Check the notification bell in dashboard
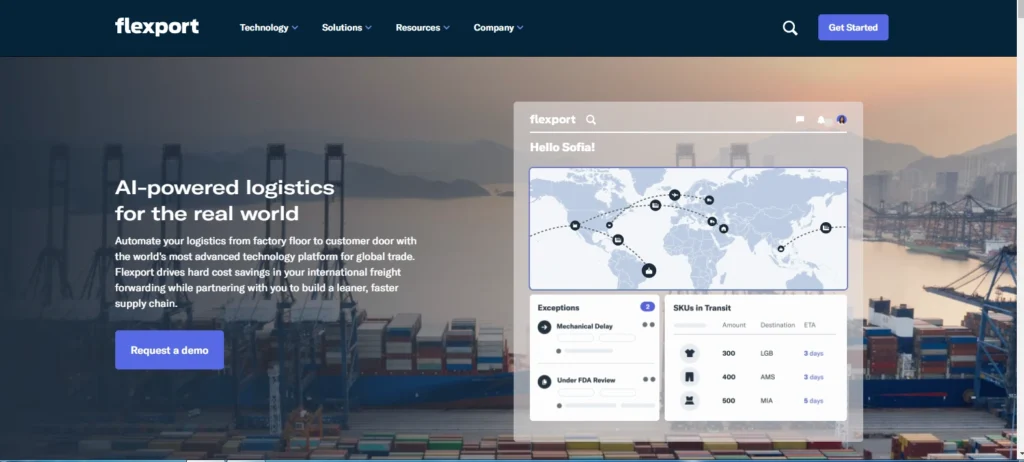The width and height of the screenshot is (1024, 462). [x=821, y=120]
